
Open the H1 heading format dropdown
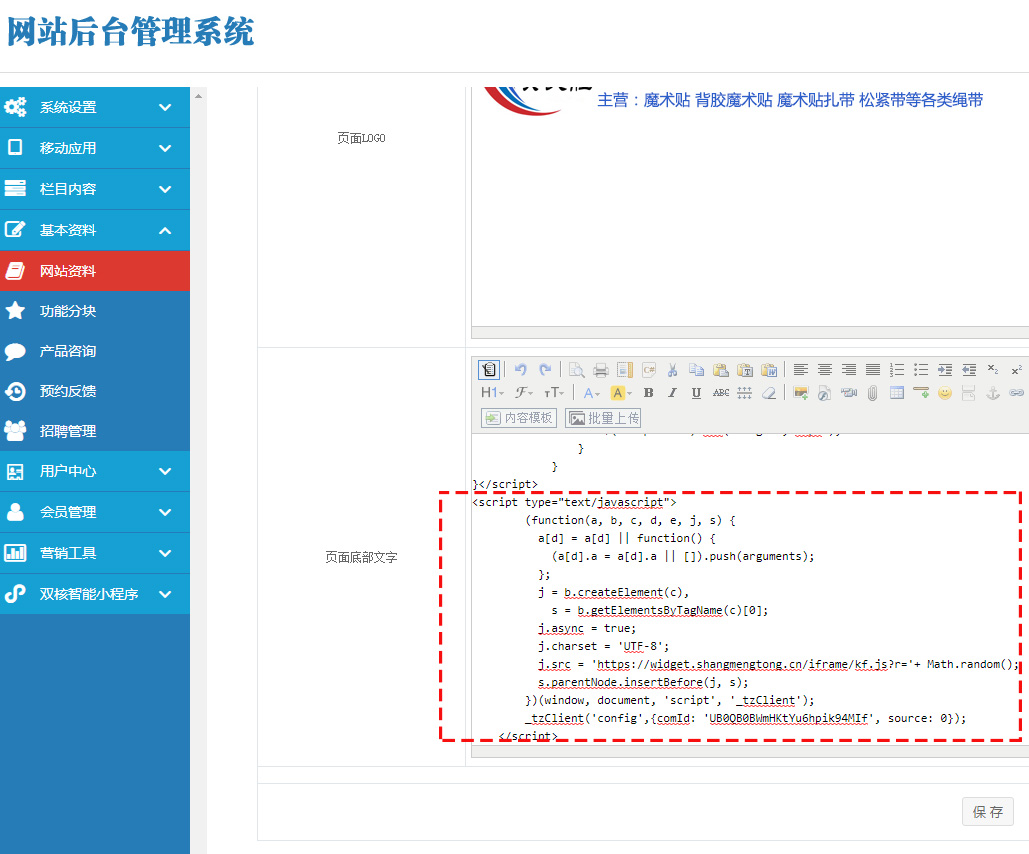[492, 393]
